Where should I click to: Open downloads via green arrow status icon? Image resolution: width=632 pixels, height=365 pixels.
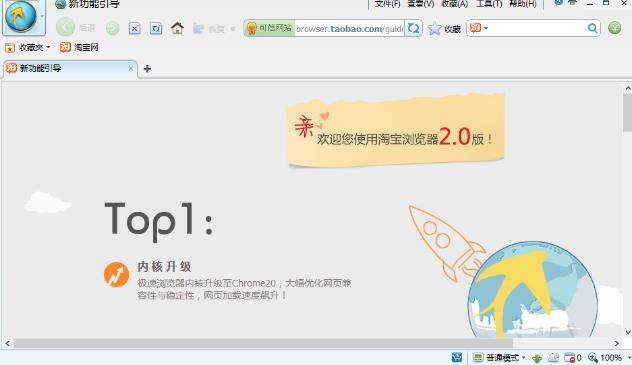(537, 358)
